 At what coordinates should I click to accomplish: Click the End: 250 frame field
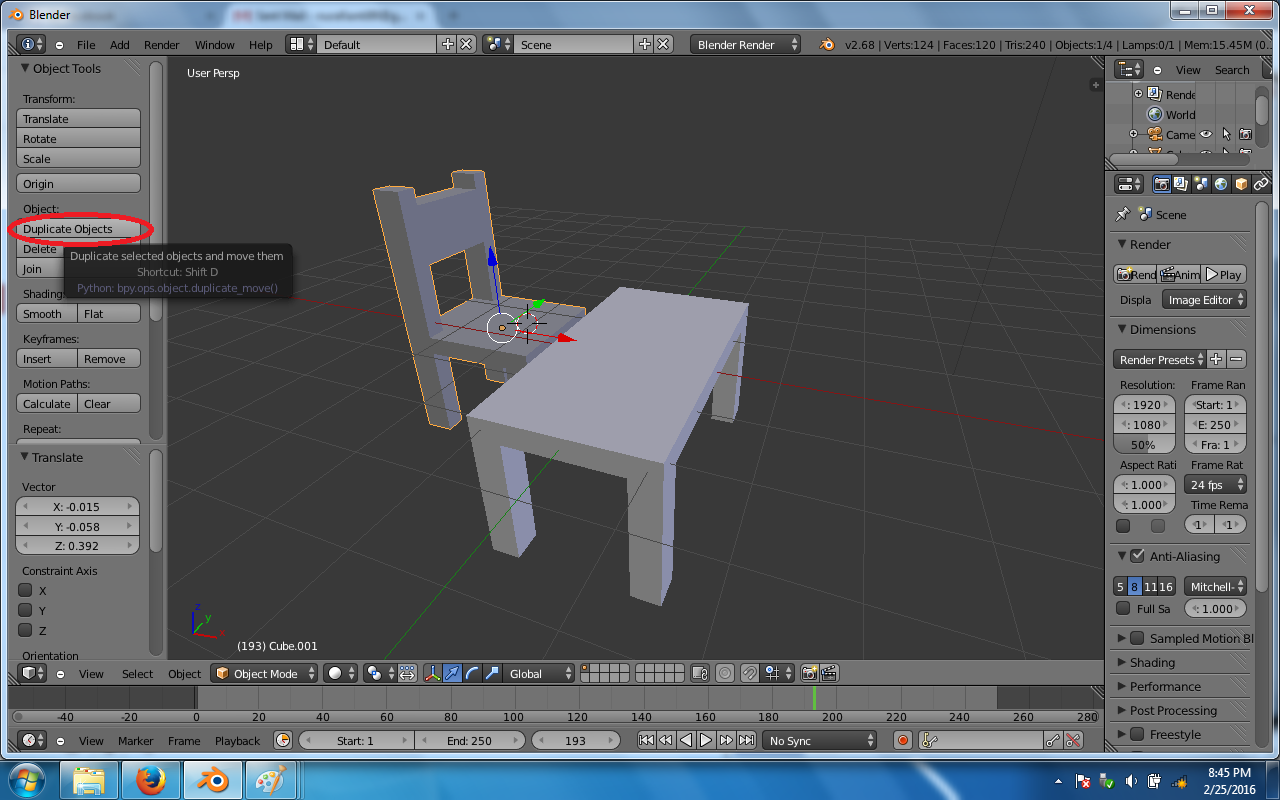468,740
